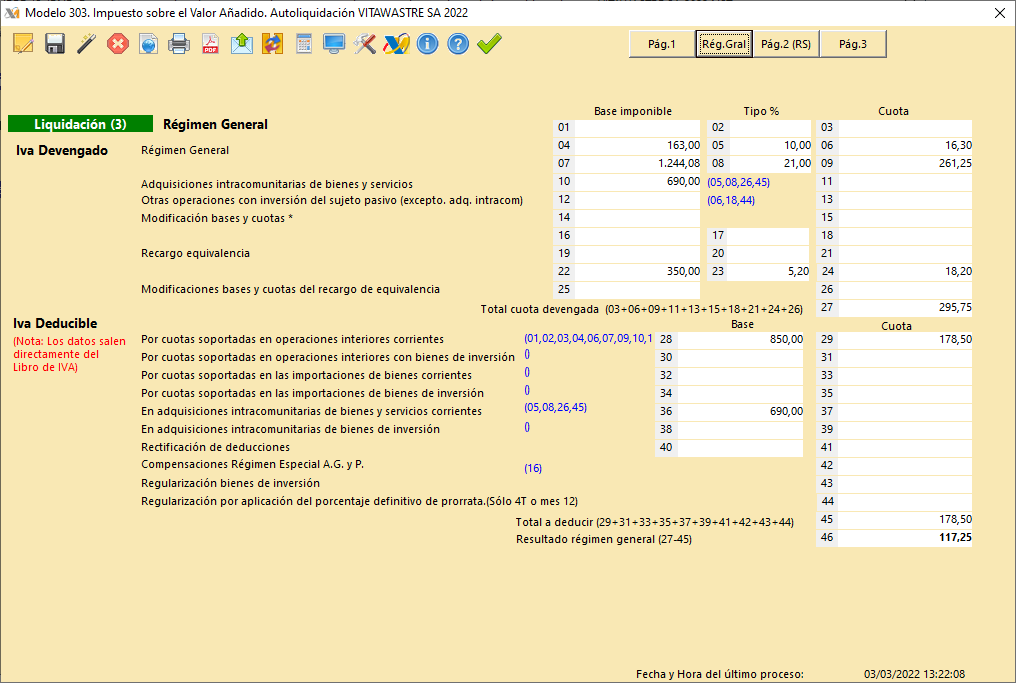This screenshot has height=683, width=1016.
Task: Click field 08 showing 21,00
Action: coord(769,163)
